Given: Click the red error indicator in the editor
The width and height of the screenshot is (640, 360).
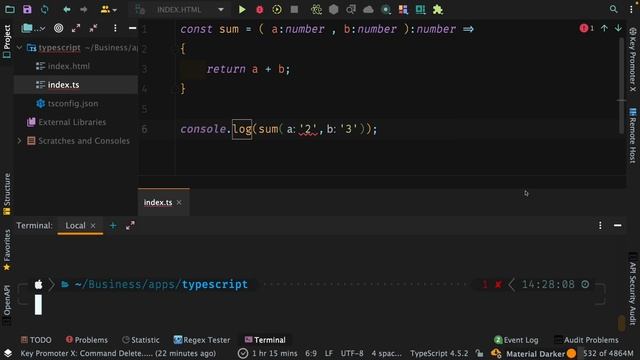Looking at the screenshot, I should 587,28.
